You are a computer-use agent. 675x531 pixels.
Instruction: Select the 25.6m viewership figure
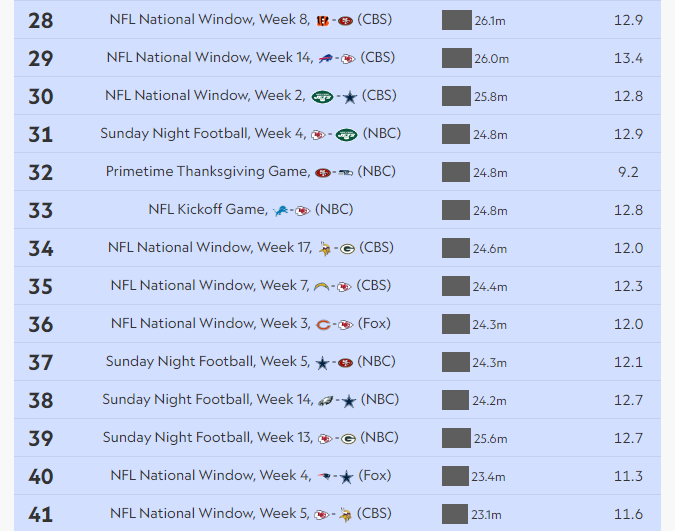(x=491, y=439)
